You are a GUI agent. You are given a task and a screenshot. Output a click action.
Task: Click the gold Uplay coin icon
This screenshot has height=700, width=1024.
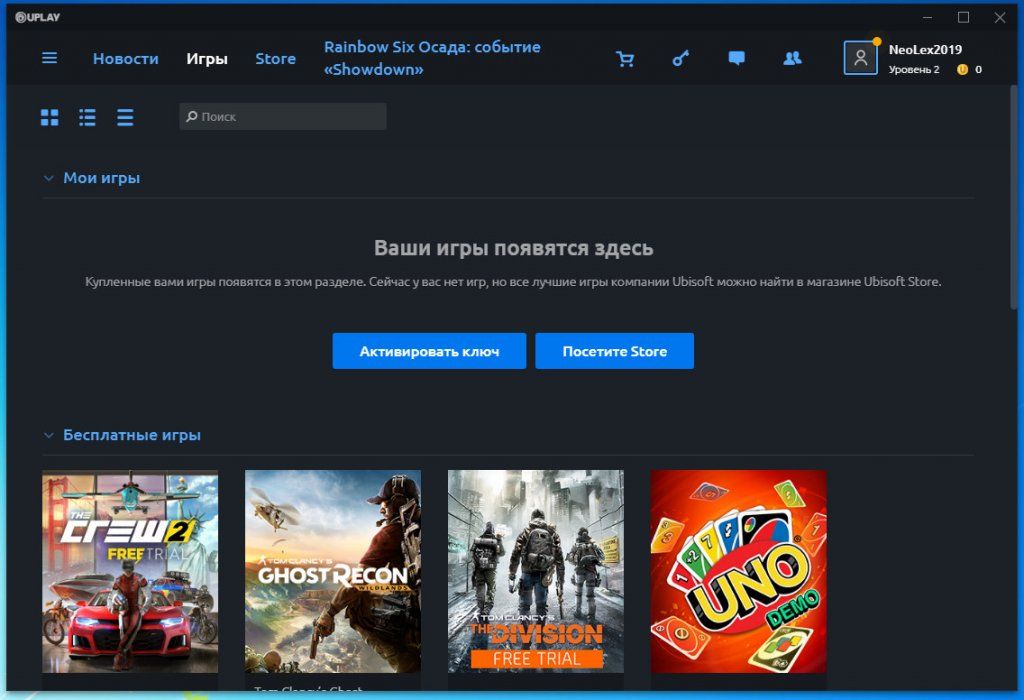[x=962, y=69]
